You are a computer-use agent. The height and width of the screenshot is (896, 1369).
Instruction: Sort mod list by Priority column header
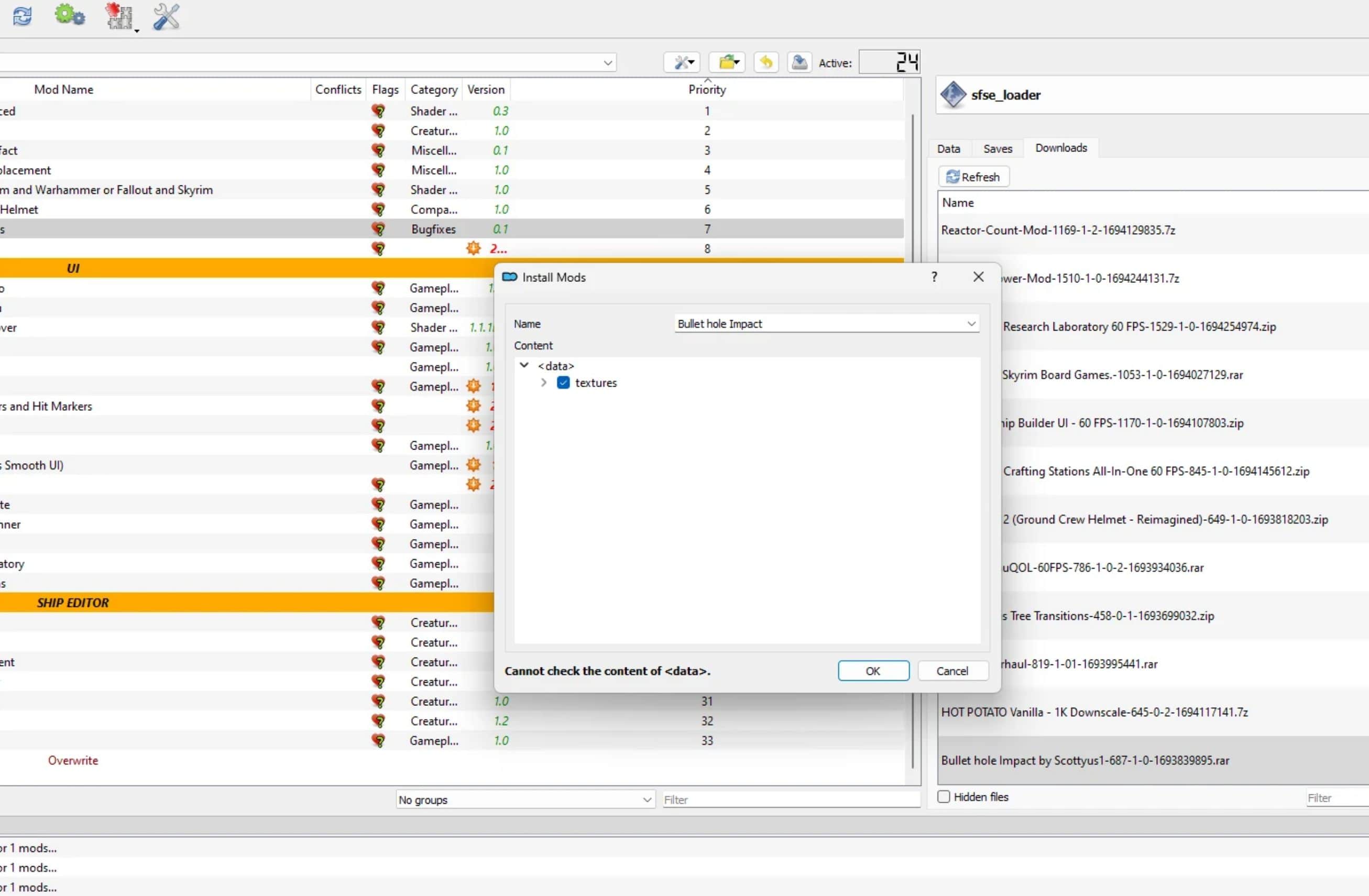coord(706,90)
